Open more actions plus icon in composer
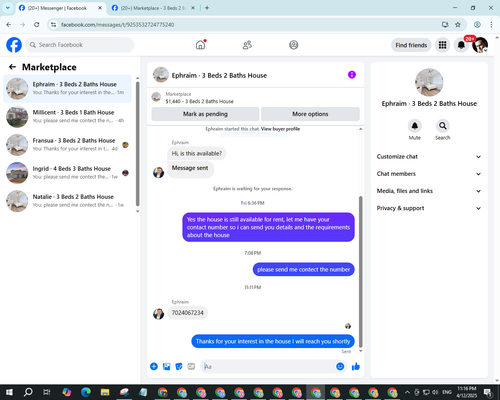 154,366
